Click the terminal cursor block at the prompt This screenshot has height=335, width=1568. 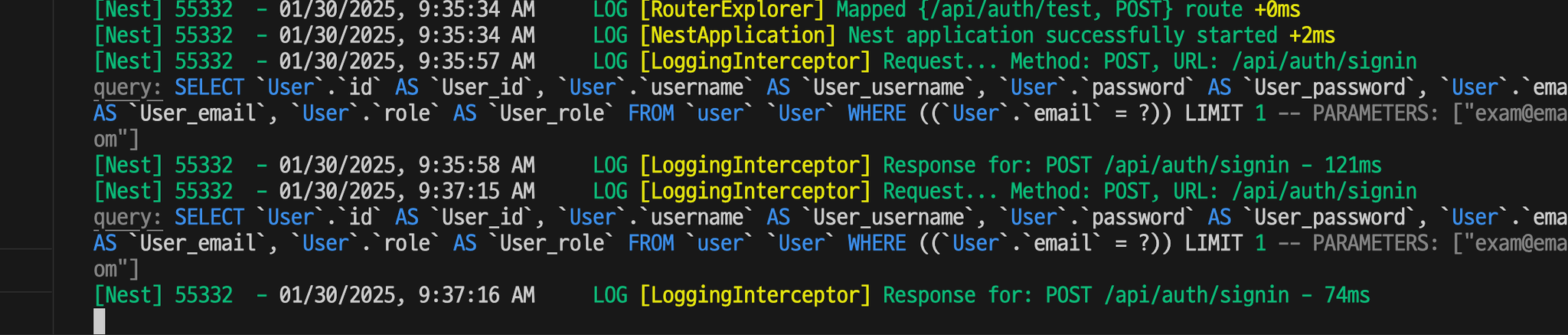100,321
